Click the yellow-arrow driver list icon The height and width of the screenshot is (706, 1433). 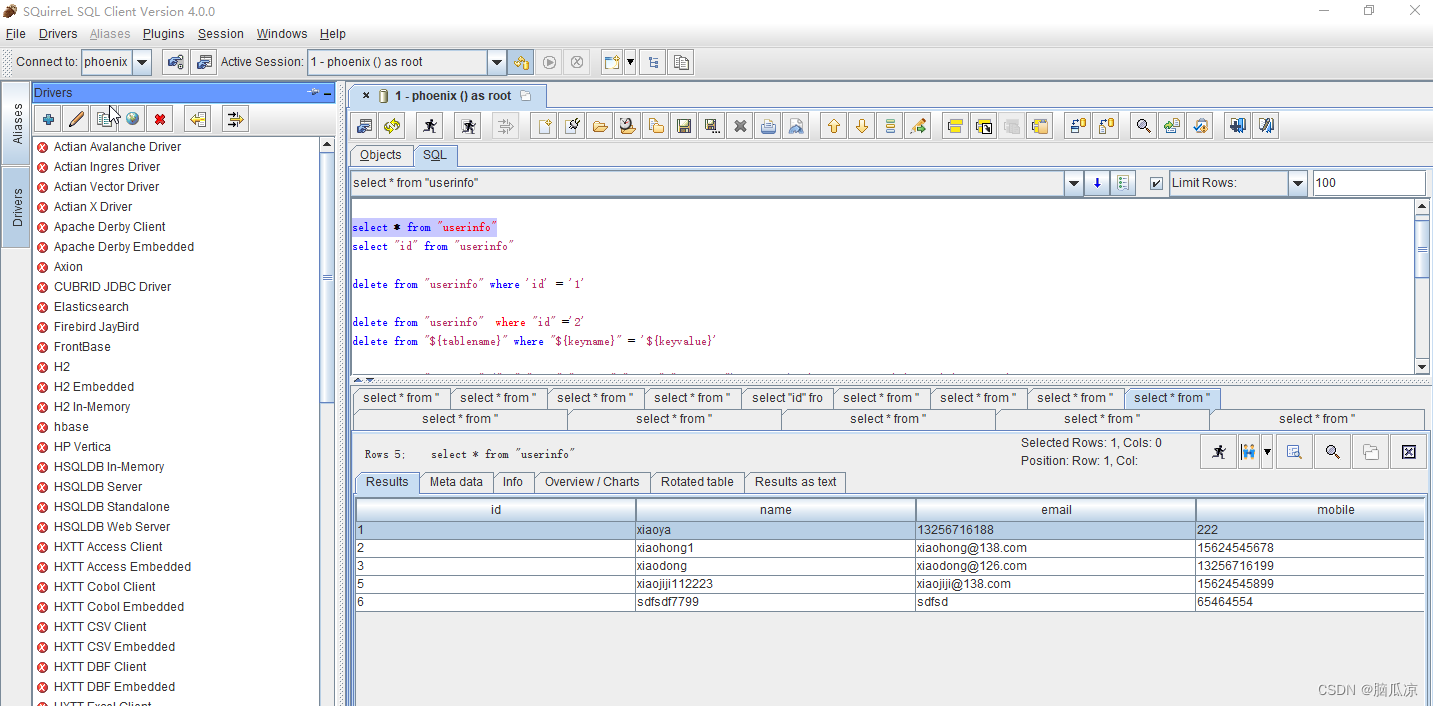[198, 120]
